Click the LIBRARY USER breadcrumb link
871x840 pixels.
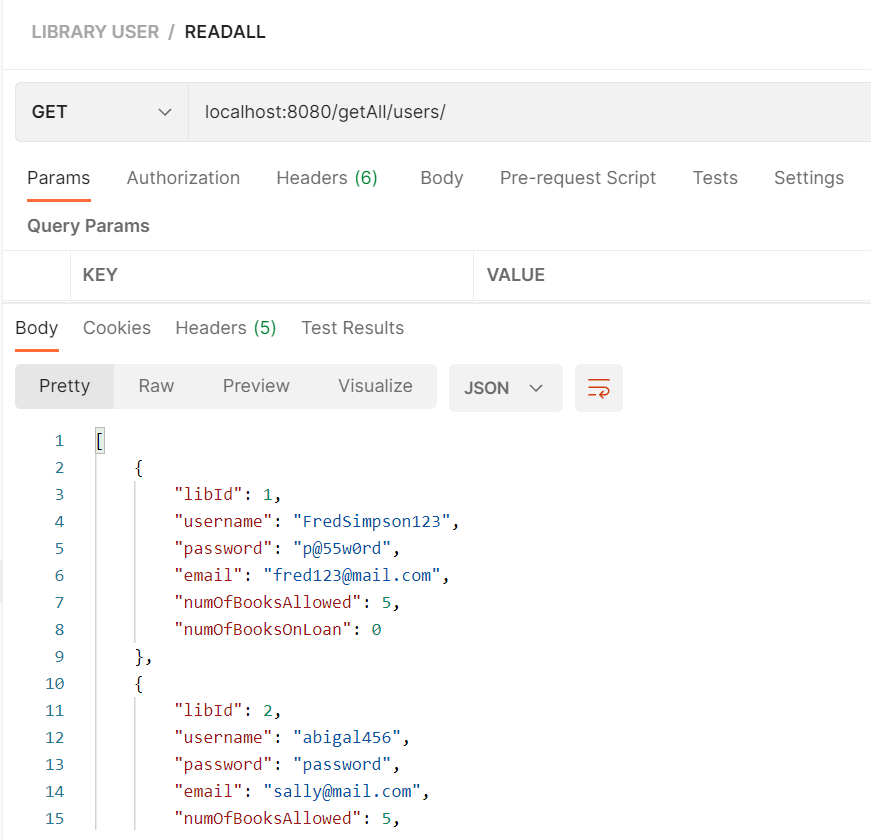(x=95, y=32)
